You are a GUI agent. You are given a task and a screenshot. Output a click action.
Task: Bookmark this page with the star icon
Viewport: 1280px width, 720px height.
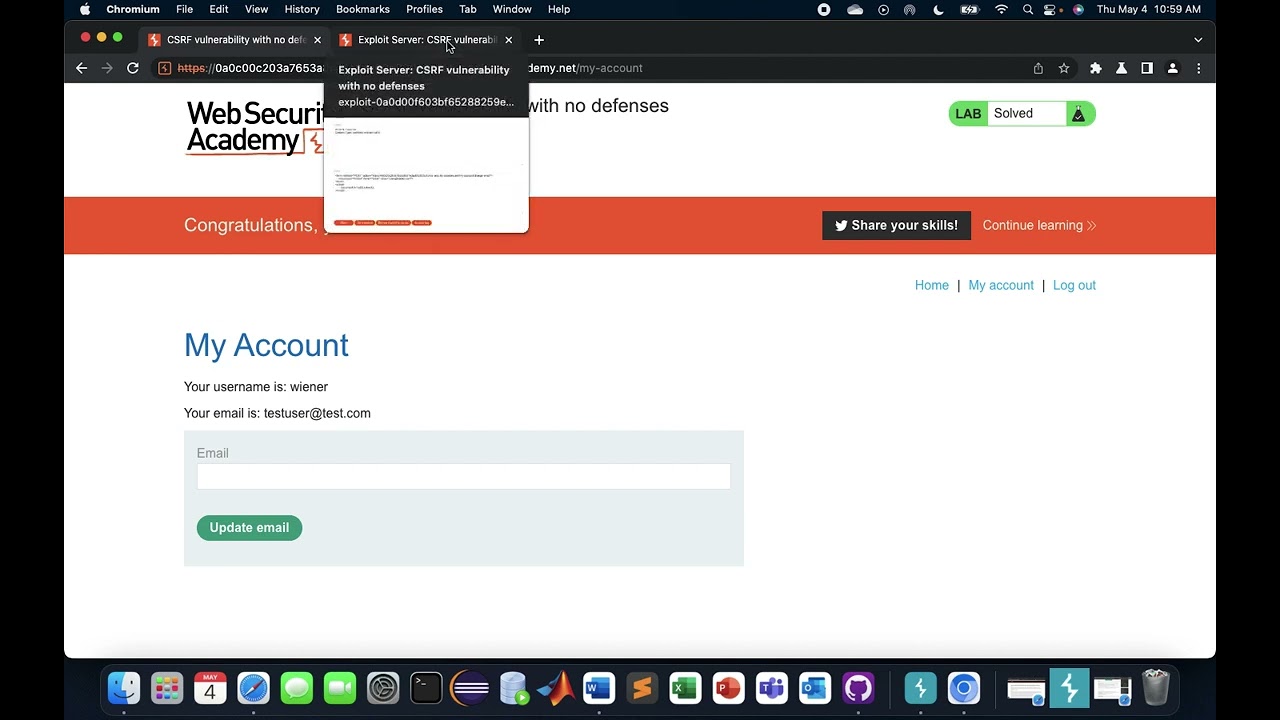tap(1064, 68)
